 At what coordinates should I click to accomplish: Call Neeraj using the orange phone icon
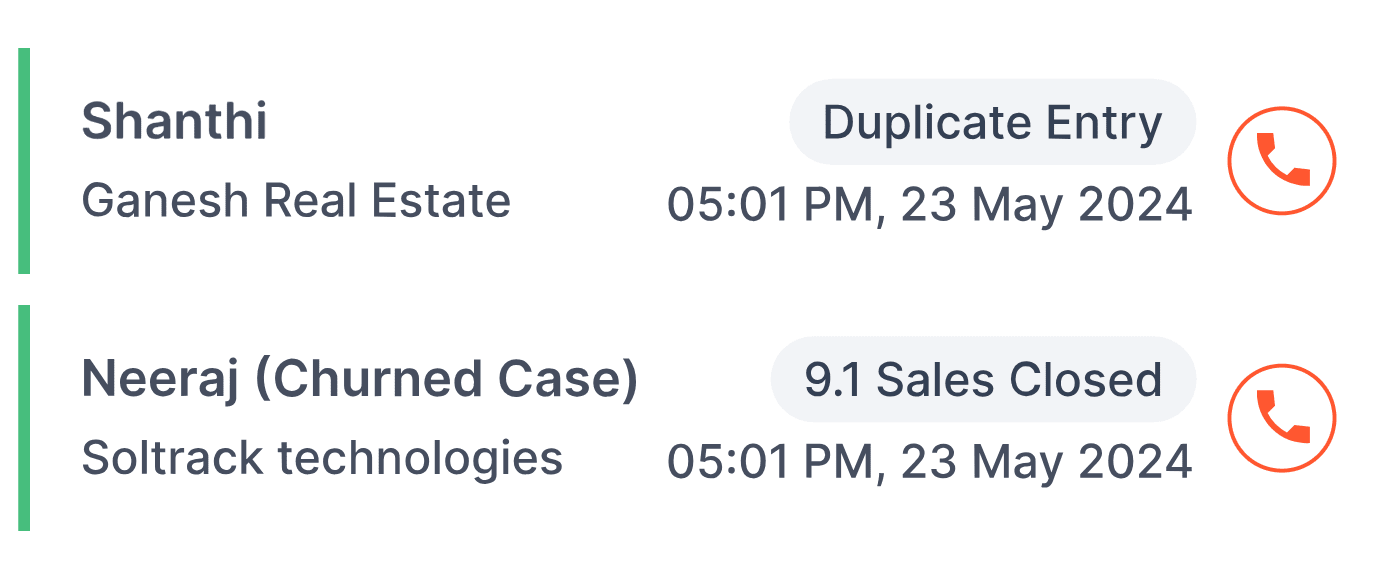pyautogui.click(x=1282, y=418)
